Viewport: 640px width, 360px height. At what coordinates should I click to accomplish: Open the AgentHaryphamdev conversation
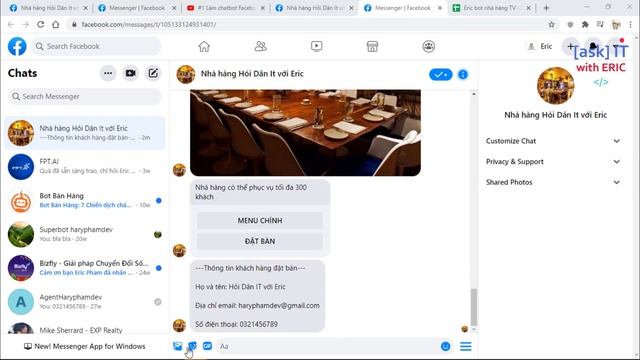click(x=85, y=302)
